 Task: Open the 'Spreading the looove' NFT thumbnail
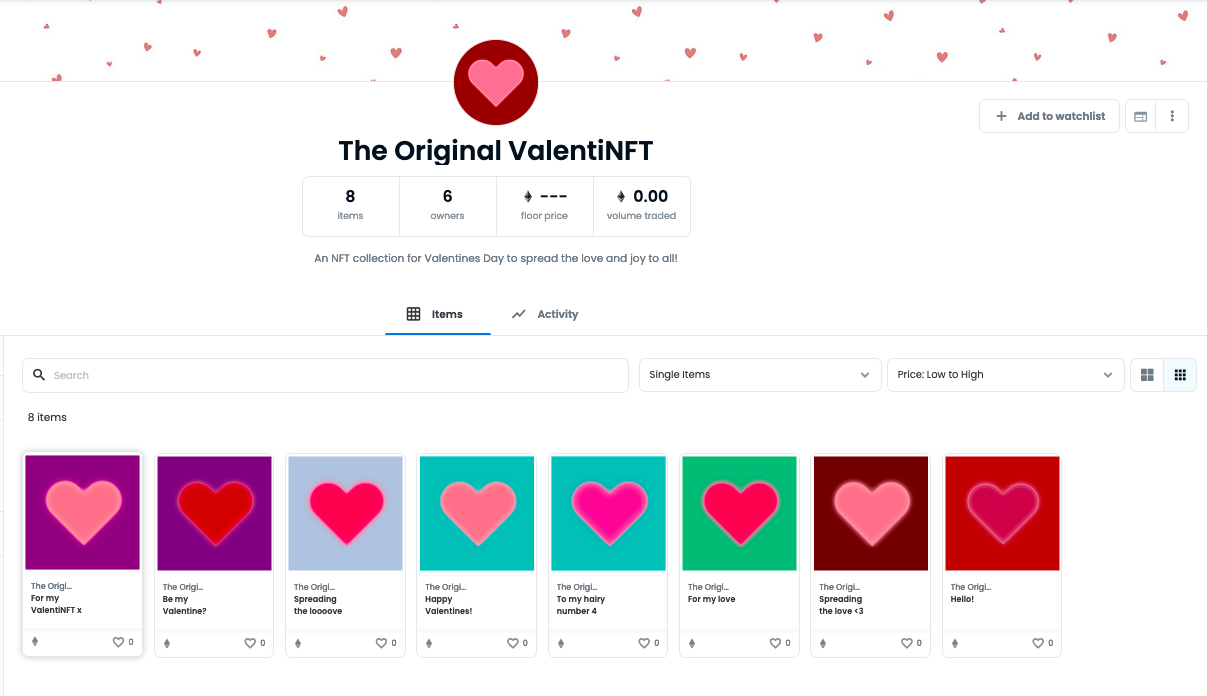(345, 513)
